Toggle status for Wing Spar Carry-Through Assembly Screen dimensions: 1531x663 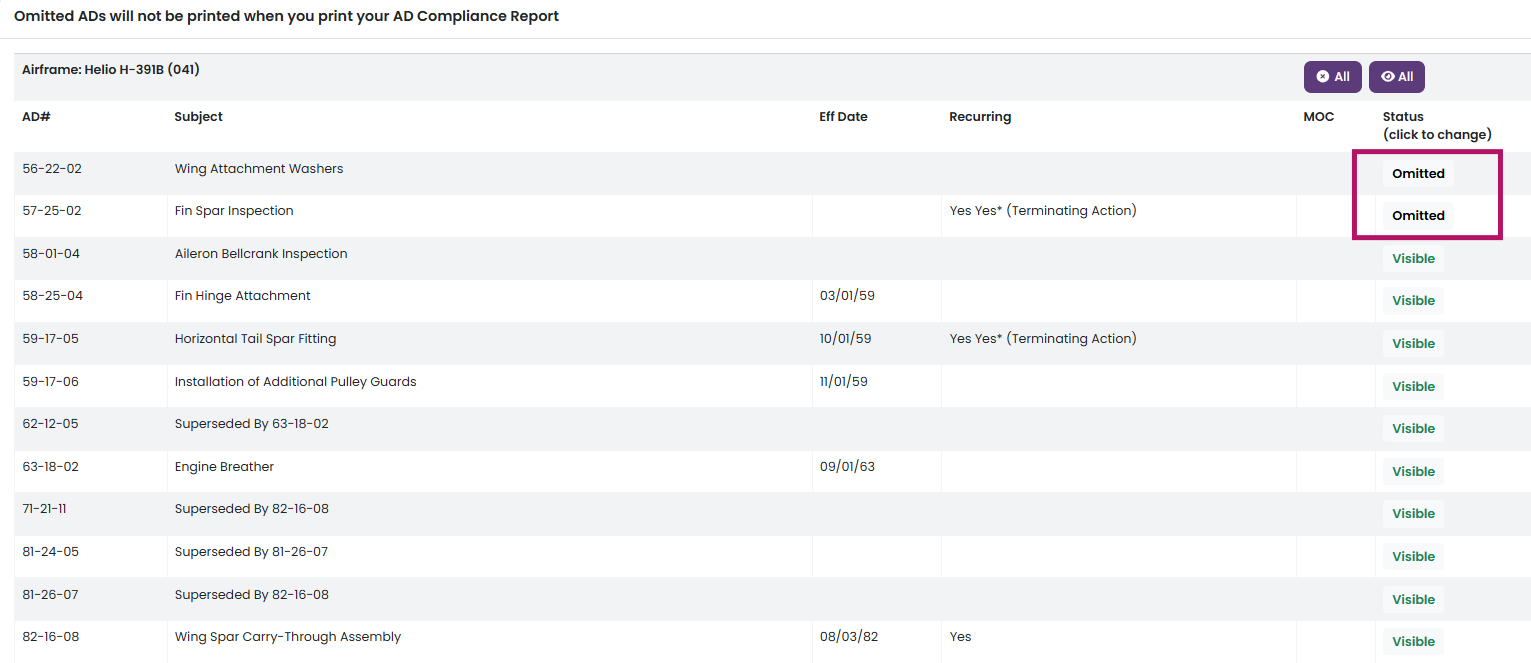tap(1413, 642)
